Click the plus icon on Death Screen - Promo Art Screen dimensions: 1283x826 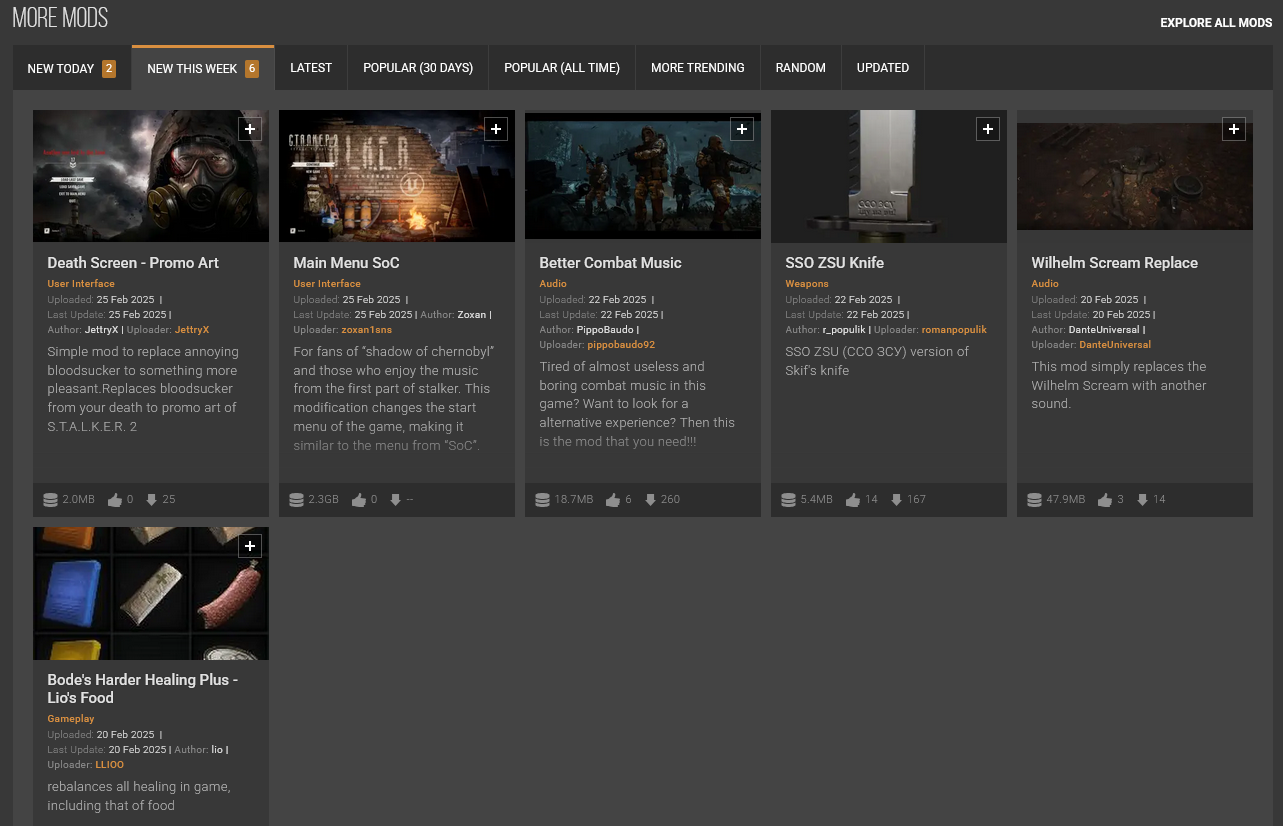click(x=250, y=129)
